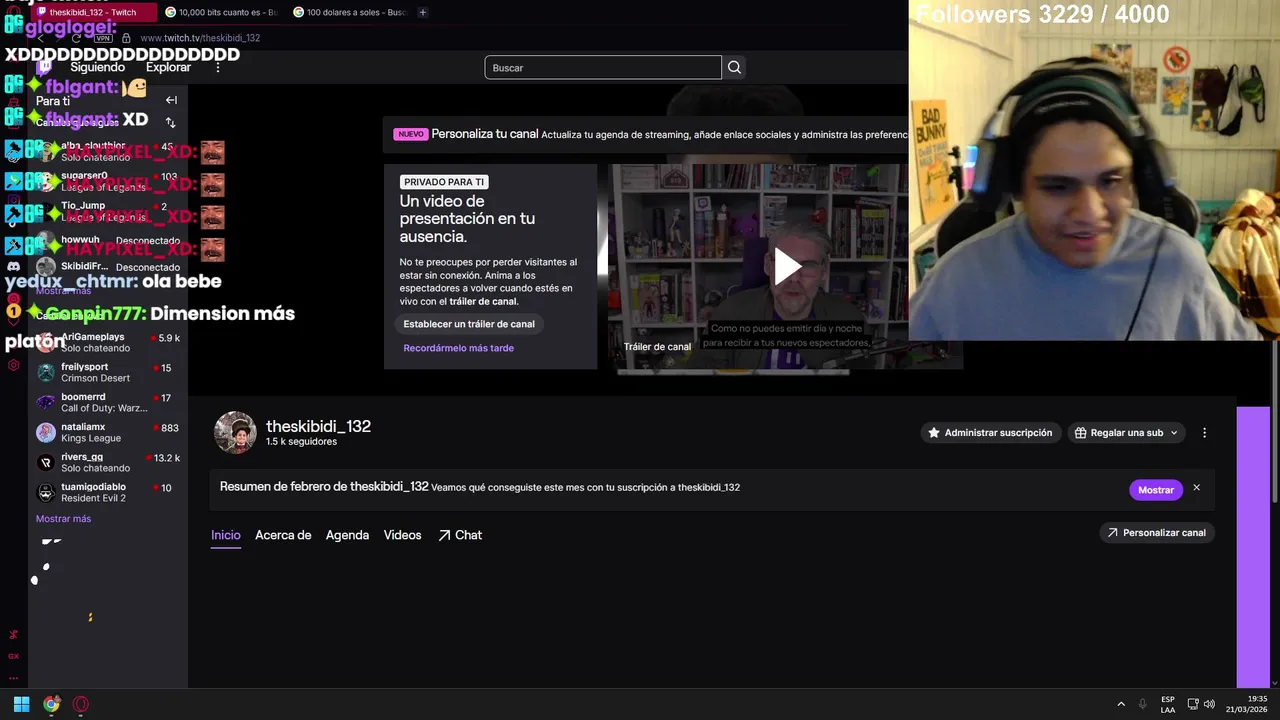
Task: Switch to the theskibidi_132 Twitch tab
Action: [x=93, y=12]
